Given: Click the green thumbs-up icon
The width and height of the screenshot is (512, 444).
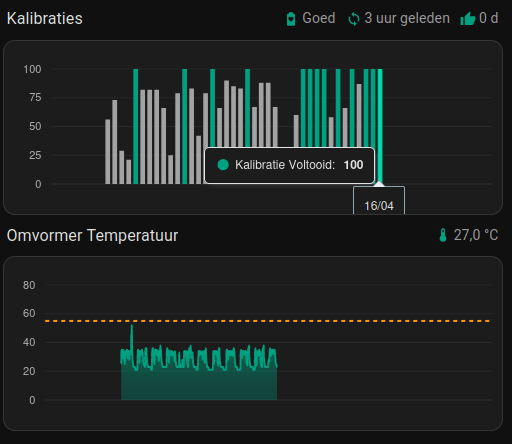Looking at the screenshot, I should point(468,19).
